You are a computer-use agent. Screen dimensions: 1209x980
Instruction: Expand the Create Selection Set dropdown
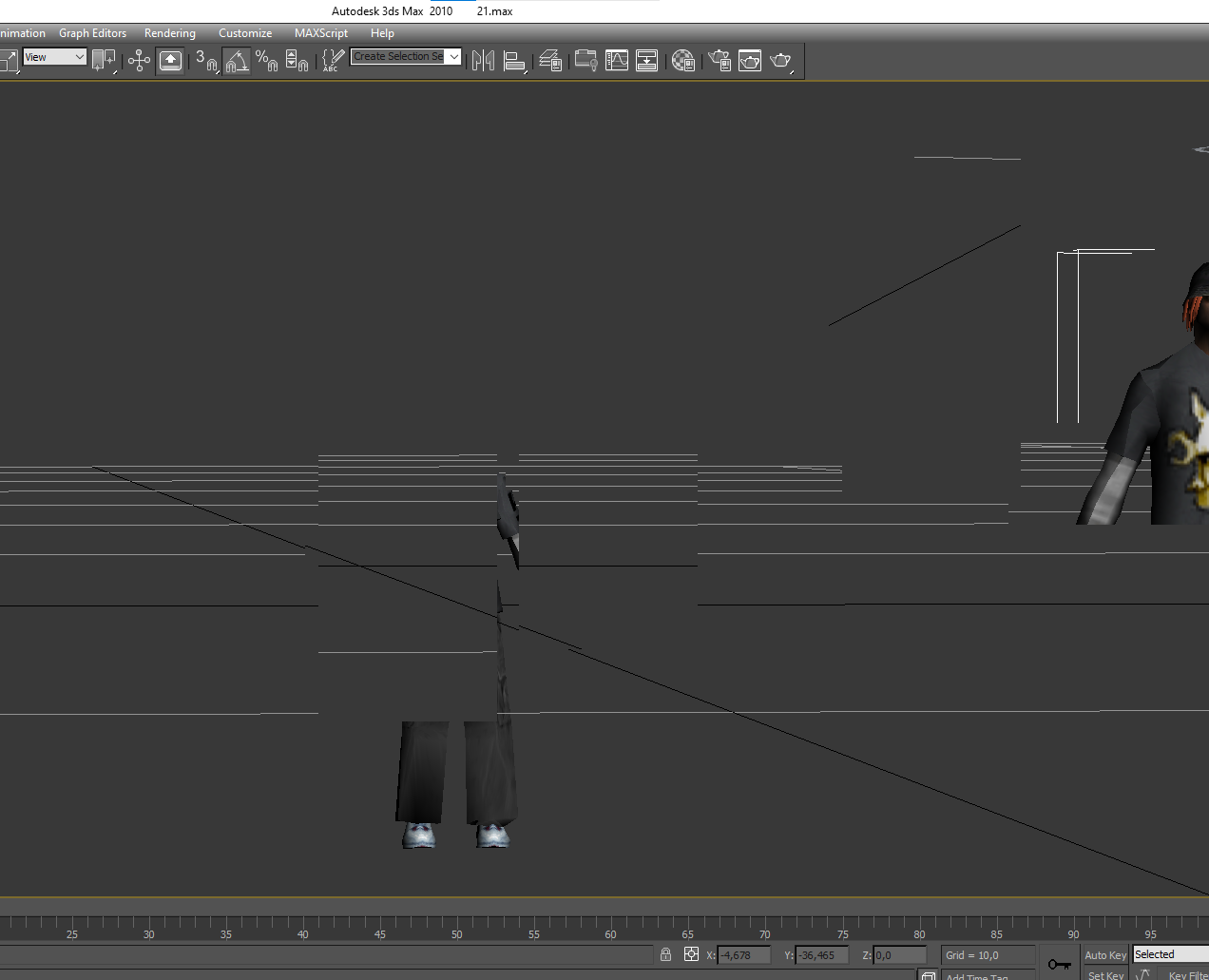pos(454,57)
